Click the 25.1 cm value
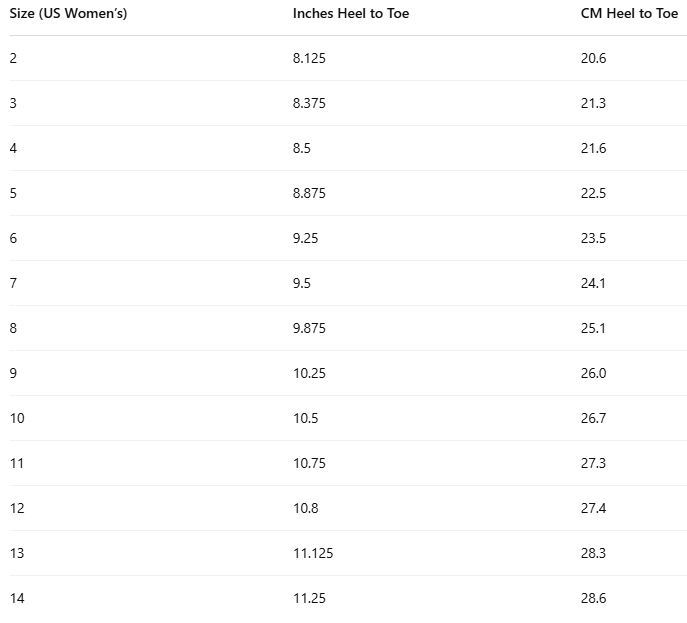Screen dimensions: 687x623 coord(593,328)
